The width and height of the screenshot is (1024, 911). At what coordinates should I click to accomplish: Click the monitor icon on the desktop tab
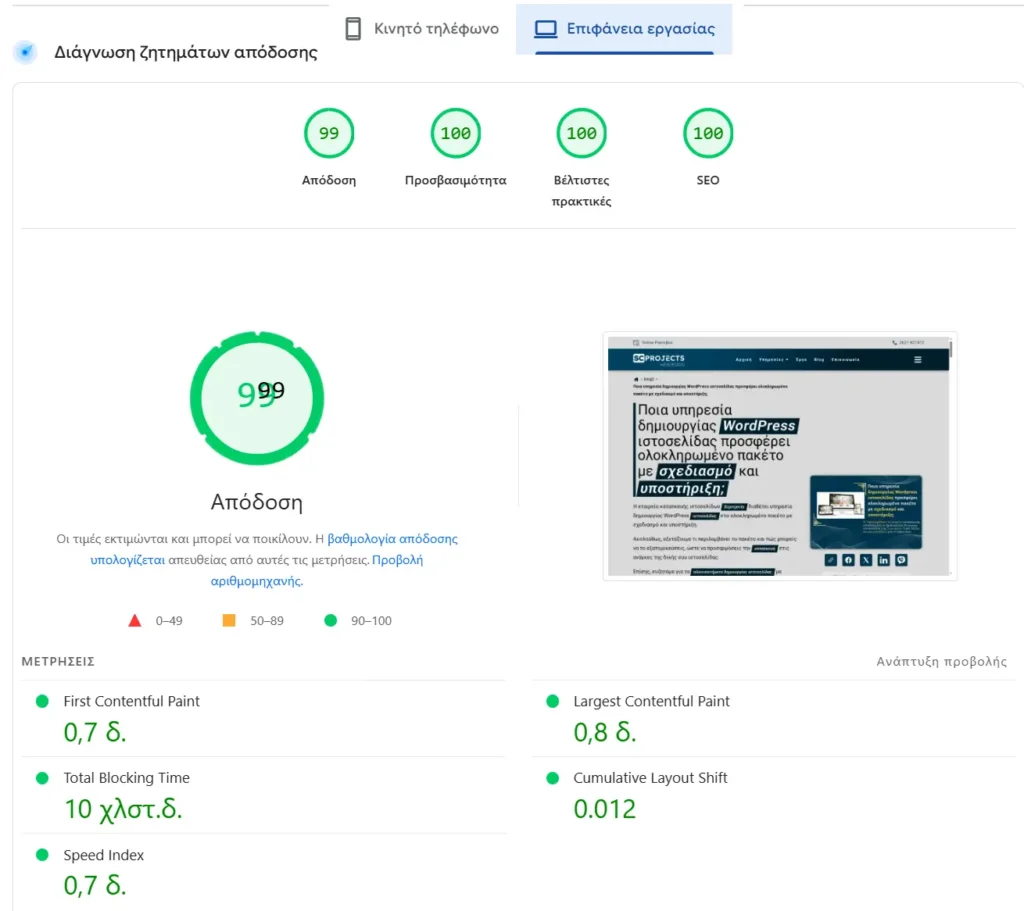(x=545, y=29)
